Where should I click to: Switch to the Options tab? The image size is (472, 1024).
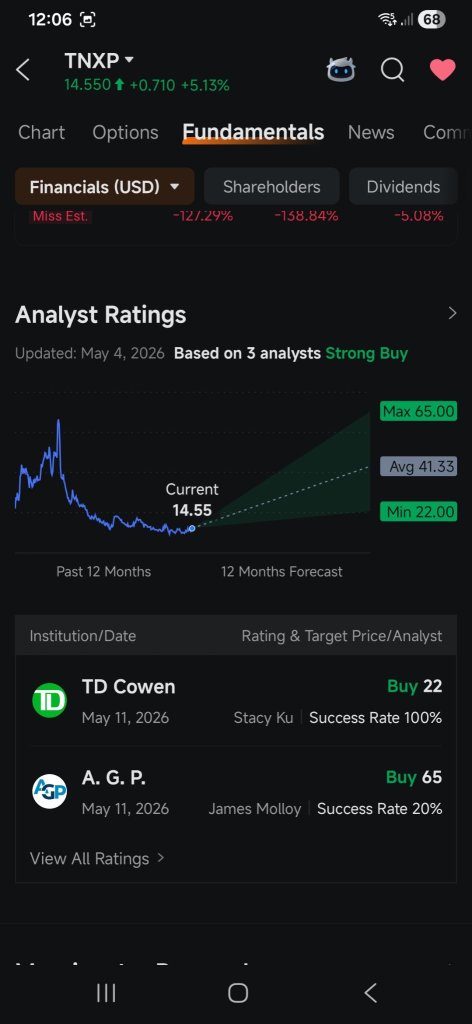click(125, 133)
